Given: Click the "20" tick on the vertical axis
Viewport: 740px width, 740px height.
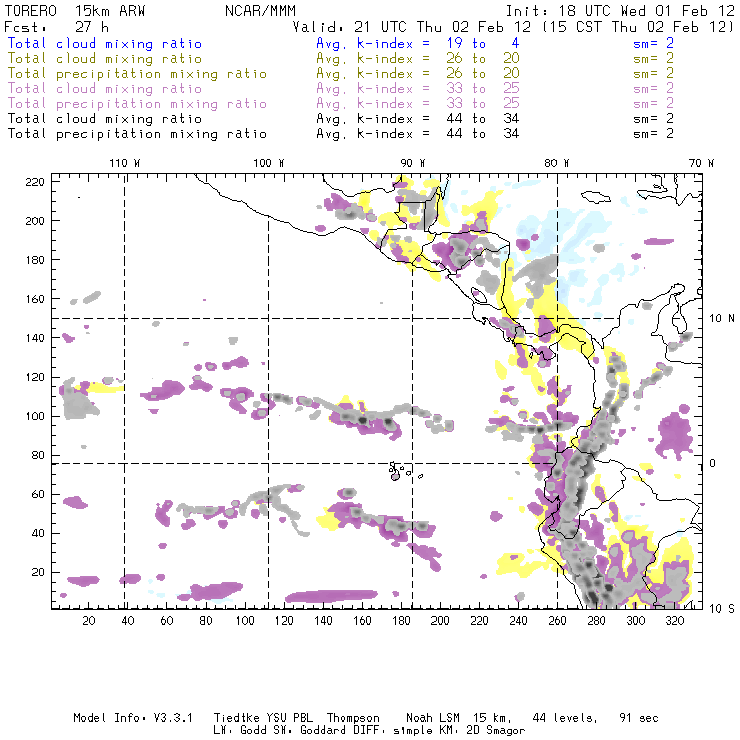Looking at the screenshot, I should 38,572.
